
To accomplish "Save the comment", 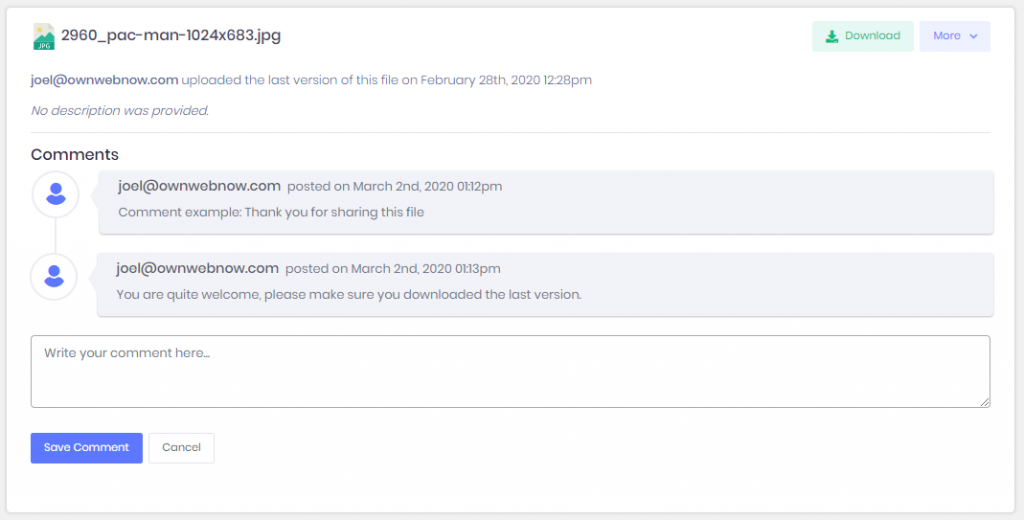I will 86,448.
